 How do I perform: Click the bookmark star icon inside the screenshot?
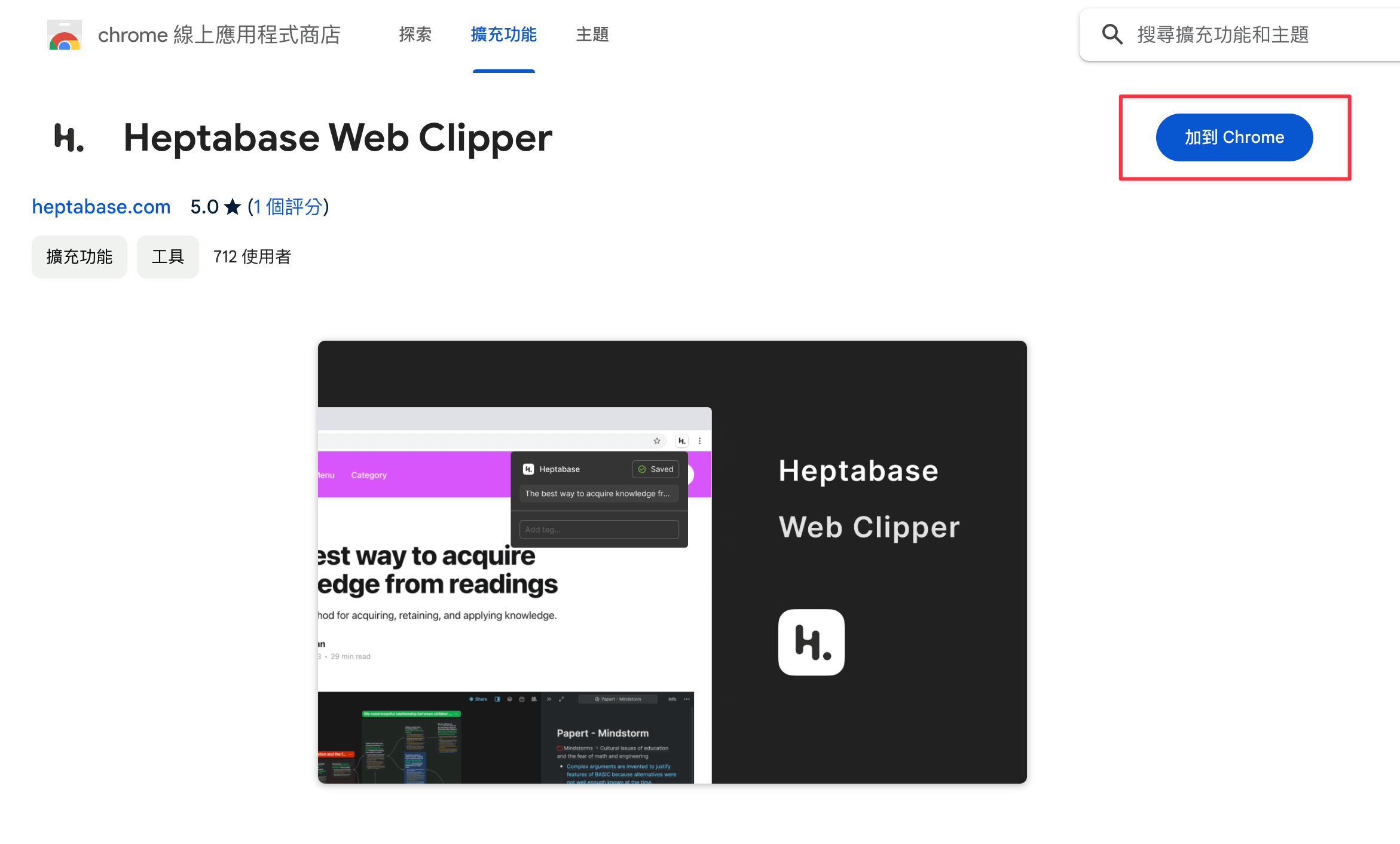click(x=656, y=441)
